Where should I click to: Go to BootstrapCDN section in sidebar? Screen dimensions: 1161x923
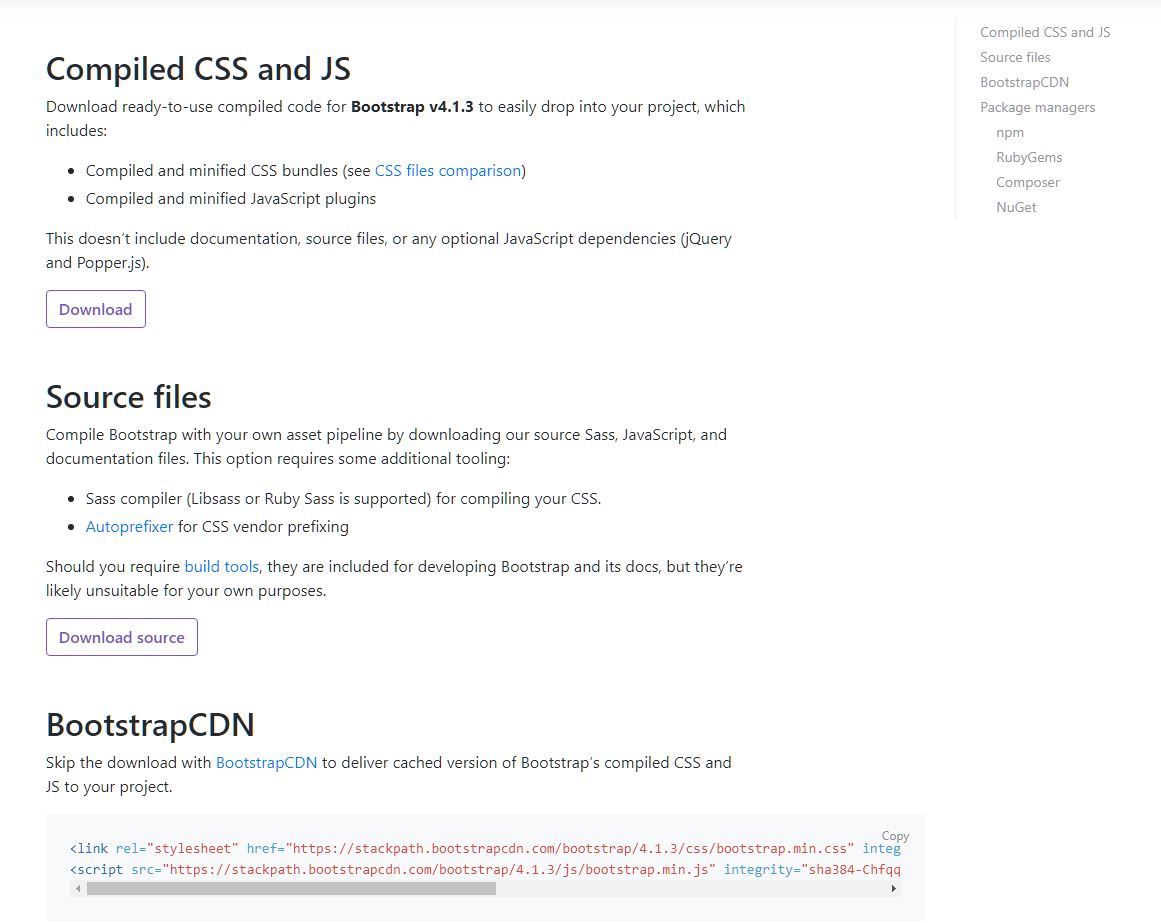1024,83
